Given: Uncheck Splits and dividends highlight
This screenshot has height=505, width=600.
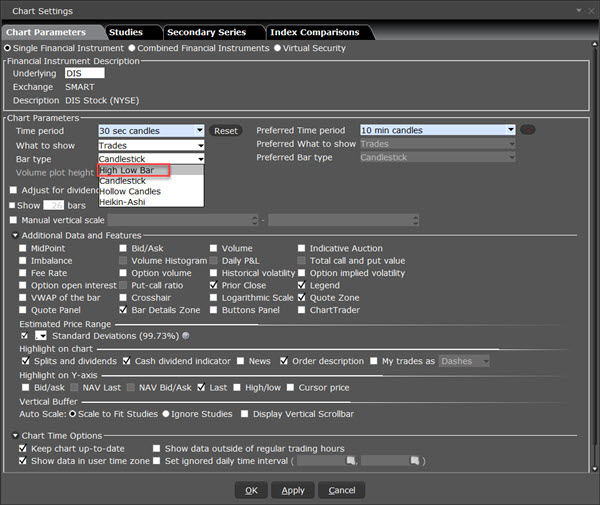Looking at the screenshot, I should pyautogui.click(x=26, y=361).
